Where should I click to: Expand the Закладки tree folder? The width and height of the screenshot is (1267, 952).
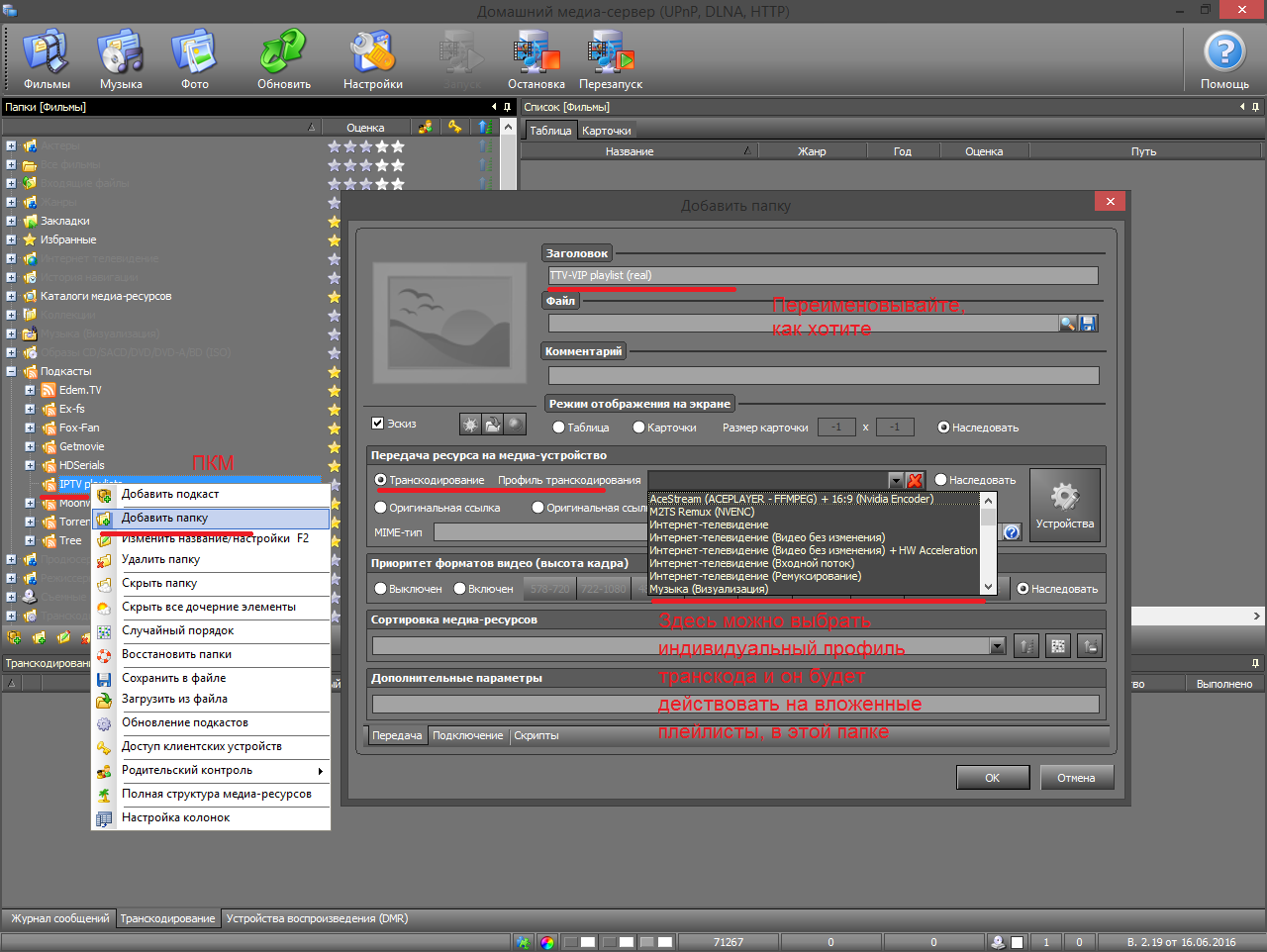[x=11, y=221]
